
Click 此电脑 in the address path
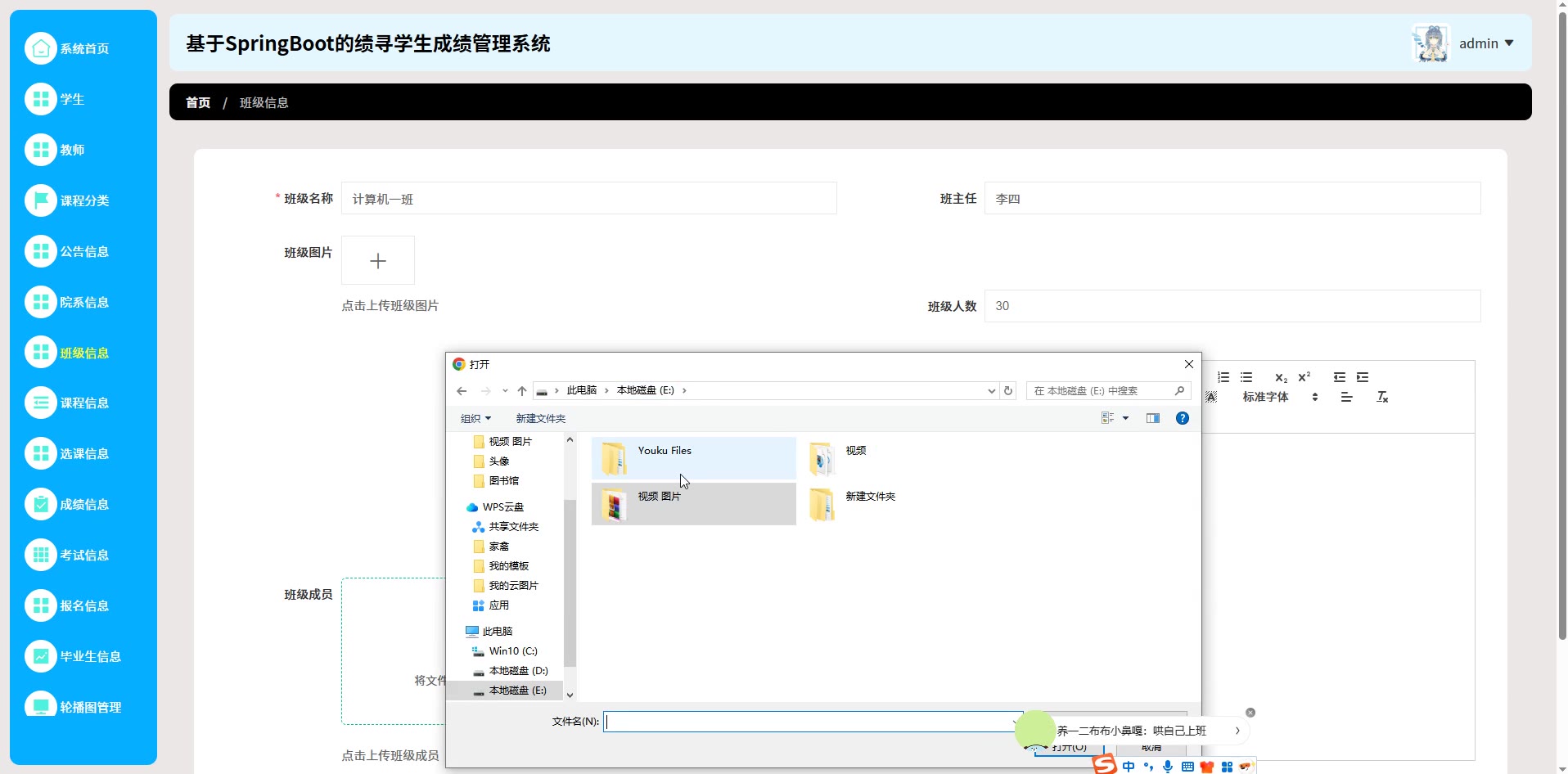(x=581, y=390)
